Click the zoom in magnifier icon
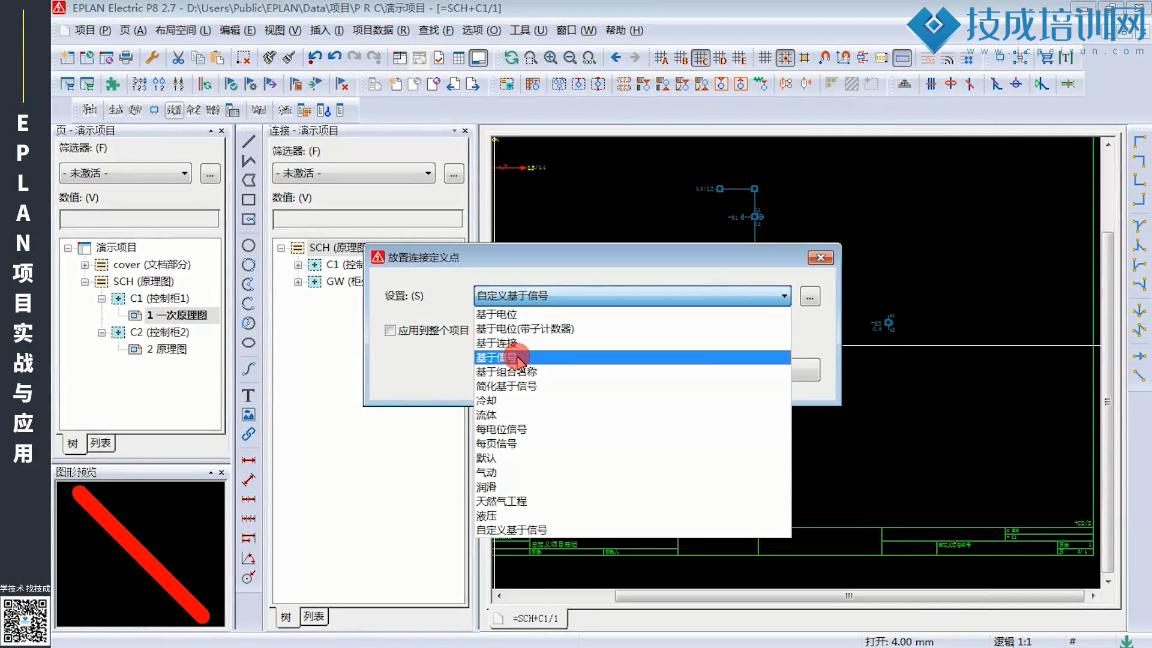1152x648 pixels. [550, 57]
